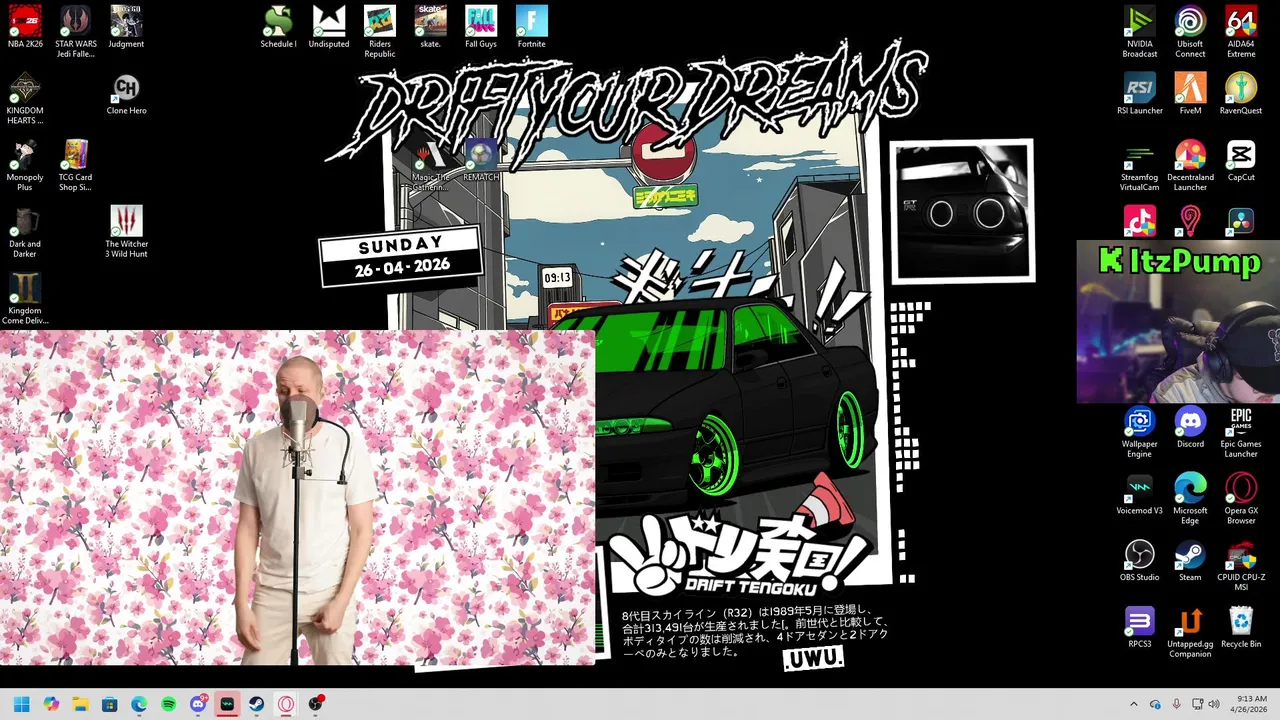The image size is (1280, 720).
Task: Launch RPCS3 emulator from desktop
Action: click(1139, 628)
